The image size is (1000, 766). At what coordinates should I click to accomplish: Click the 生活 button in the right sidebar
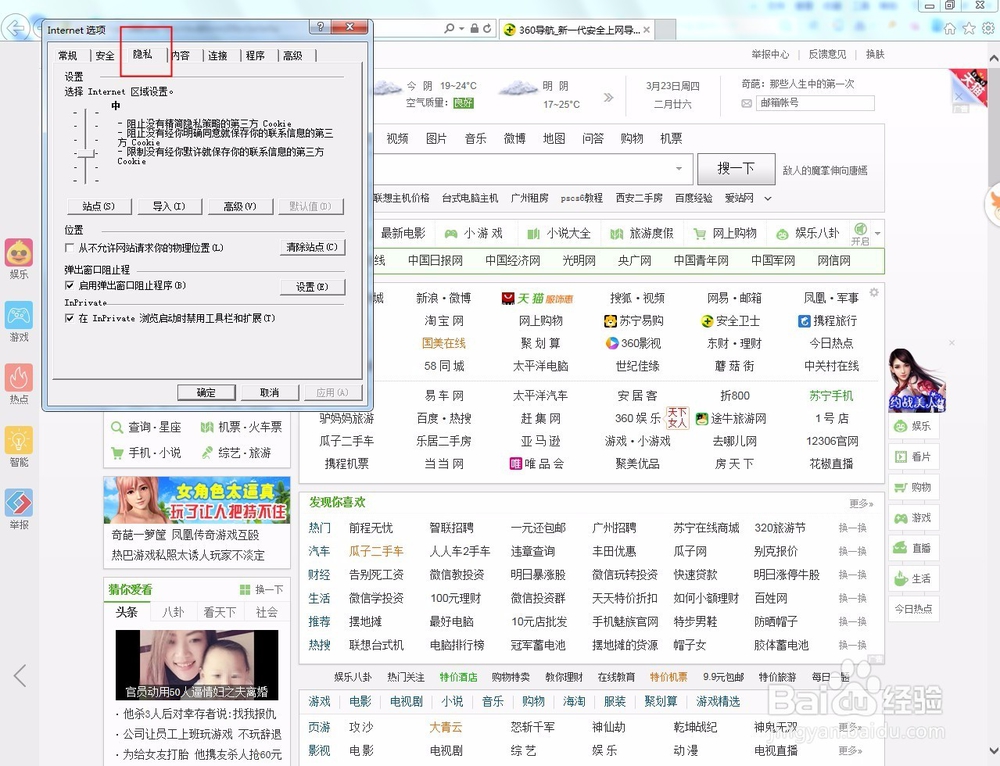click(914, 578)
